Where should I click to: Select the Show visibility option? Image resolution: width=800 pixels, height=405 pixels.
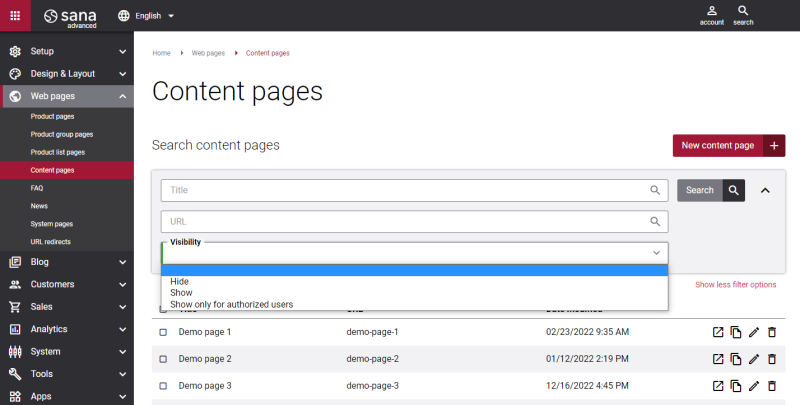coord(414,293)
